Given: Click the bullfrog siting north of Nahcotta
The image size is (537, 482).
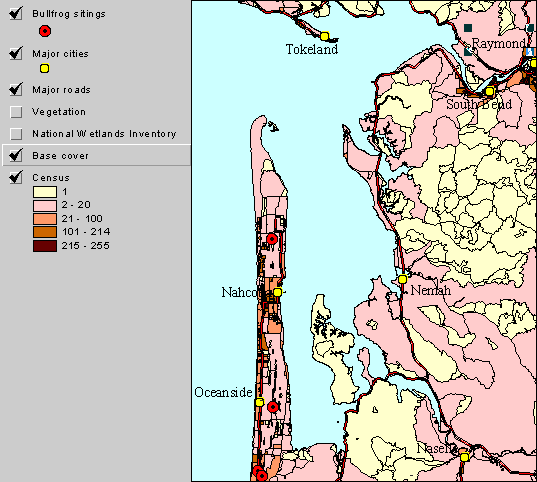Looking at the screenshot, I should 272,238.
